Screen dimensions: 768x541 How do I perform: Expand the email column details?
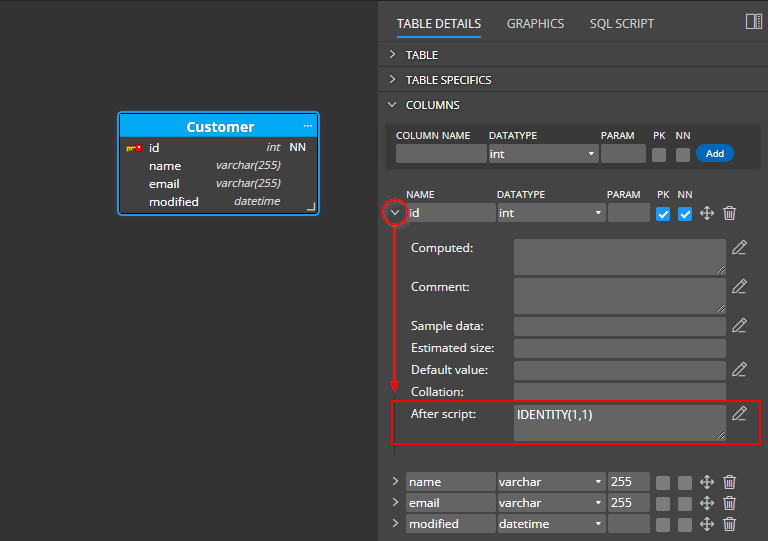point(395,503)
